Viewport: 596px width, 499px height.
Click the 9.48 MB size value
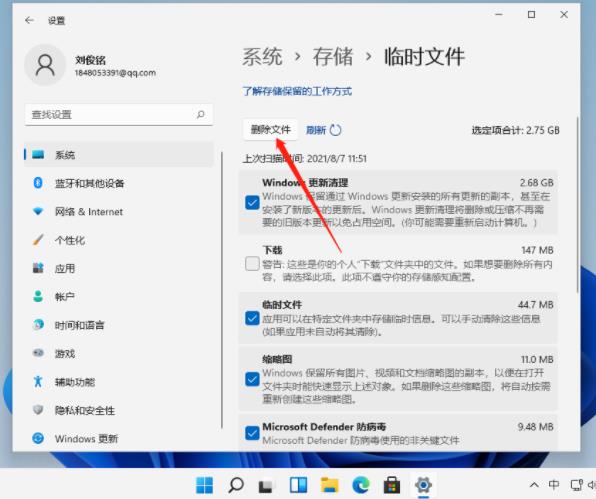click(x=536, y=427)
